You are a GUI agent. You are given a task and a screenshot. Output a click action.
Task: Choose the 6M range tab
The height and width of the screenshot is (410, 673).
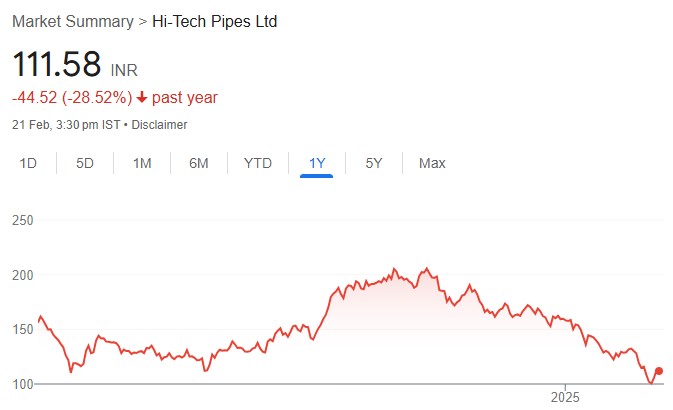pyautogui.click(x=199, y=163)
